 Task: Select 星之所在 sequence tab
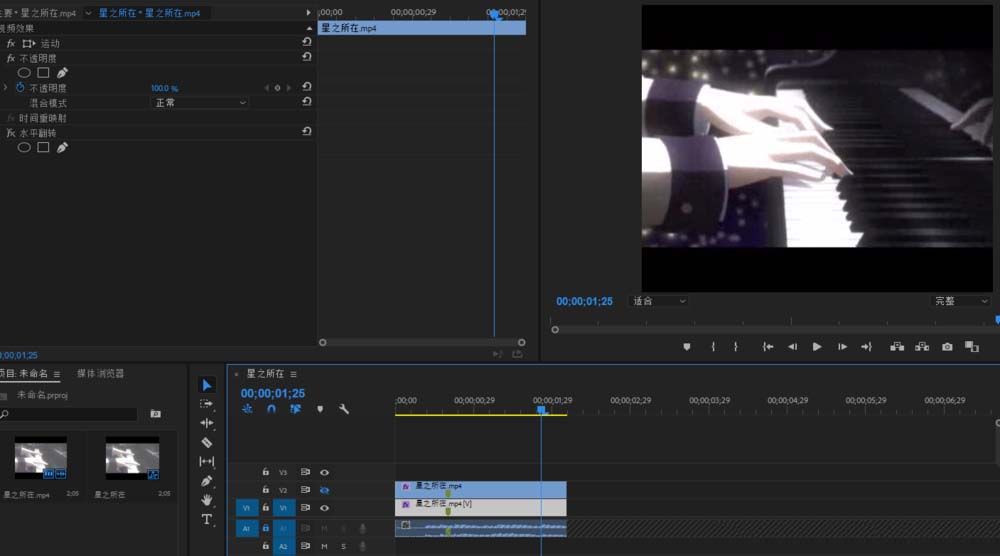pos(265,374)
